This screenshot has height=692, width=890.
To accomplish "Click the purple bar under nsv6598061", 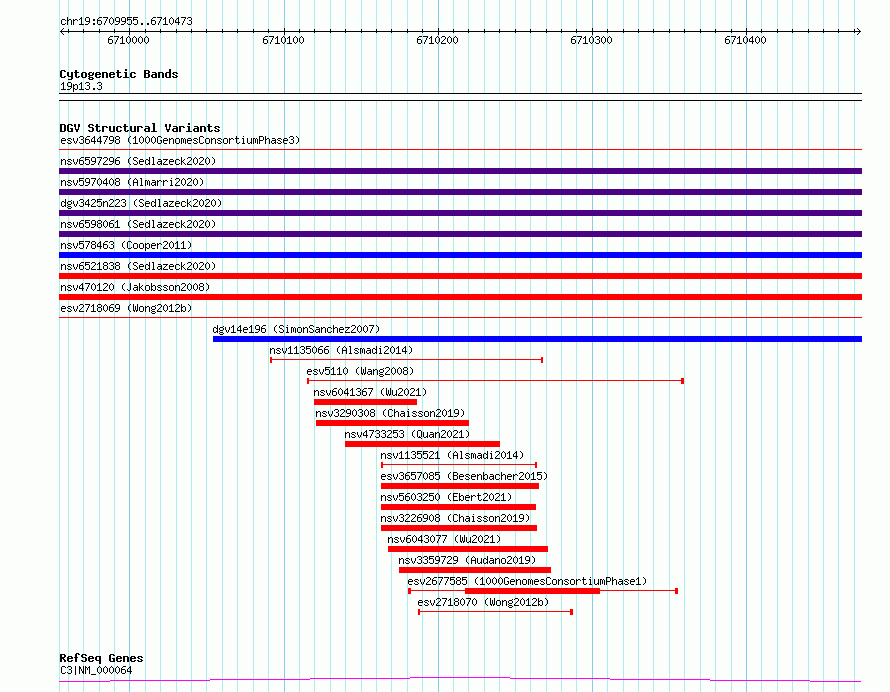I will pos(460,234).
